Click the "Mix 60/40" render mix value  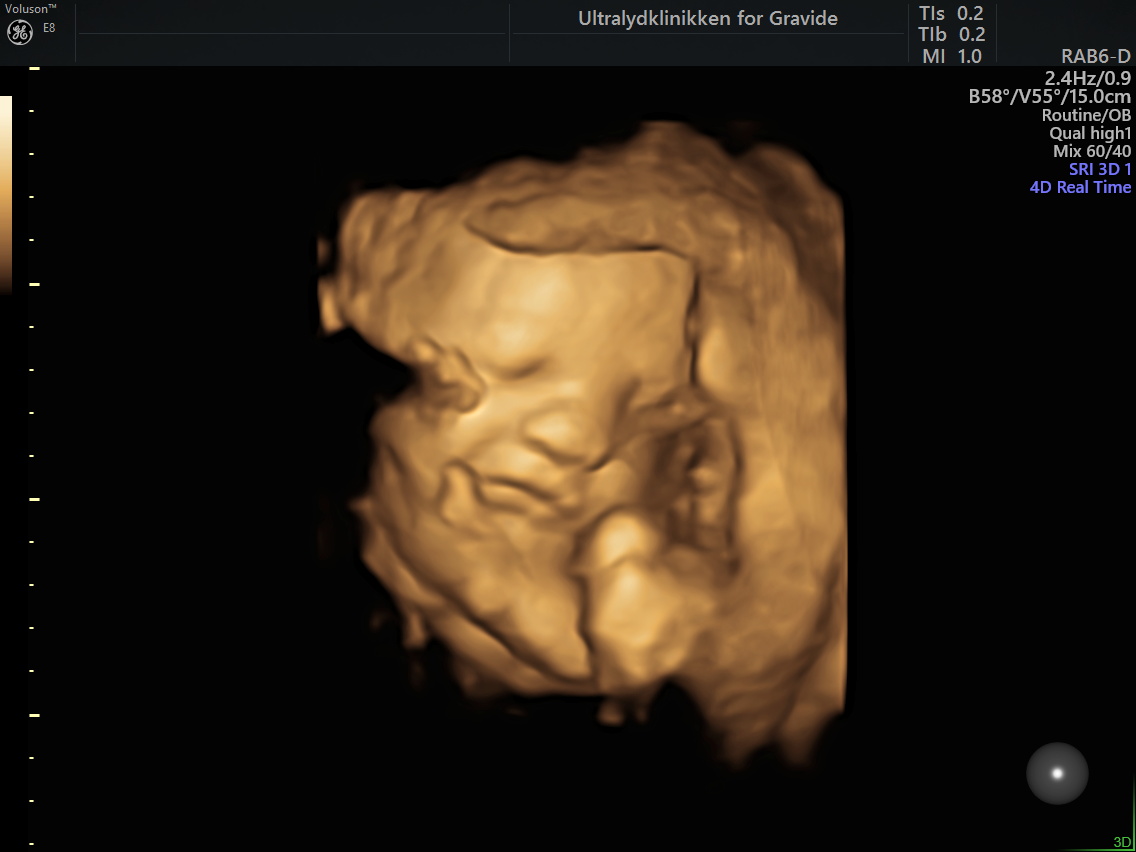pos(1092,151)
